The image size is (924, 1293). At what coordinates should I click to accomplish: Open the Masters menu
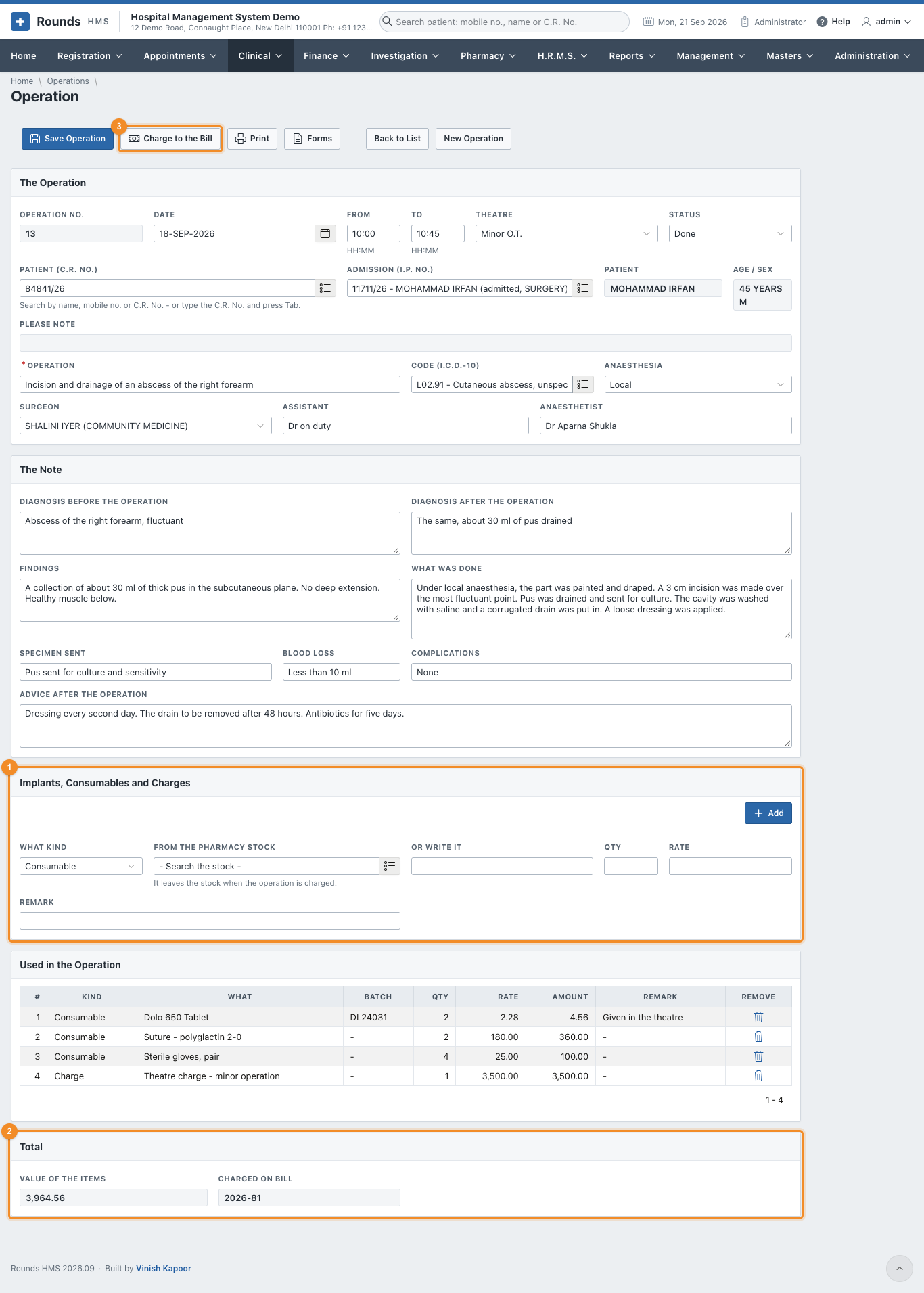point(790,55)
